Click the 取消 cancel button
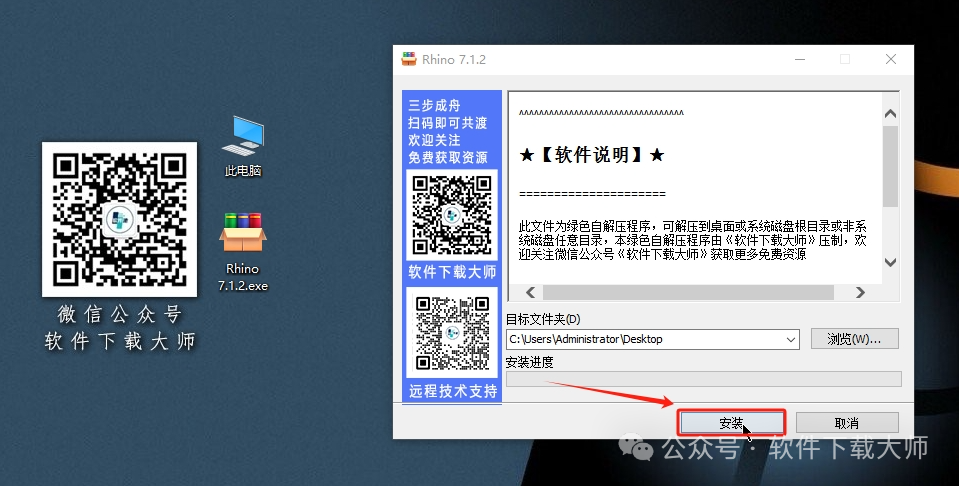This screenshot has height=486, width=959. coord(847,422)
